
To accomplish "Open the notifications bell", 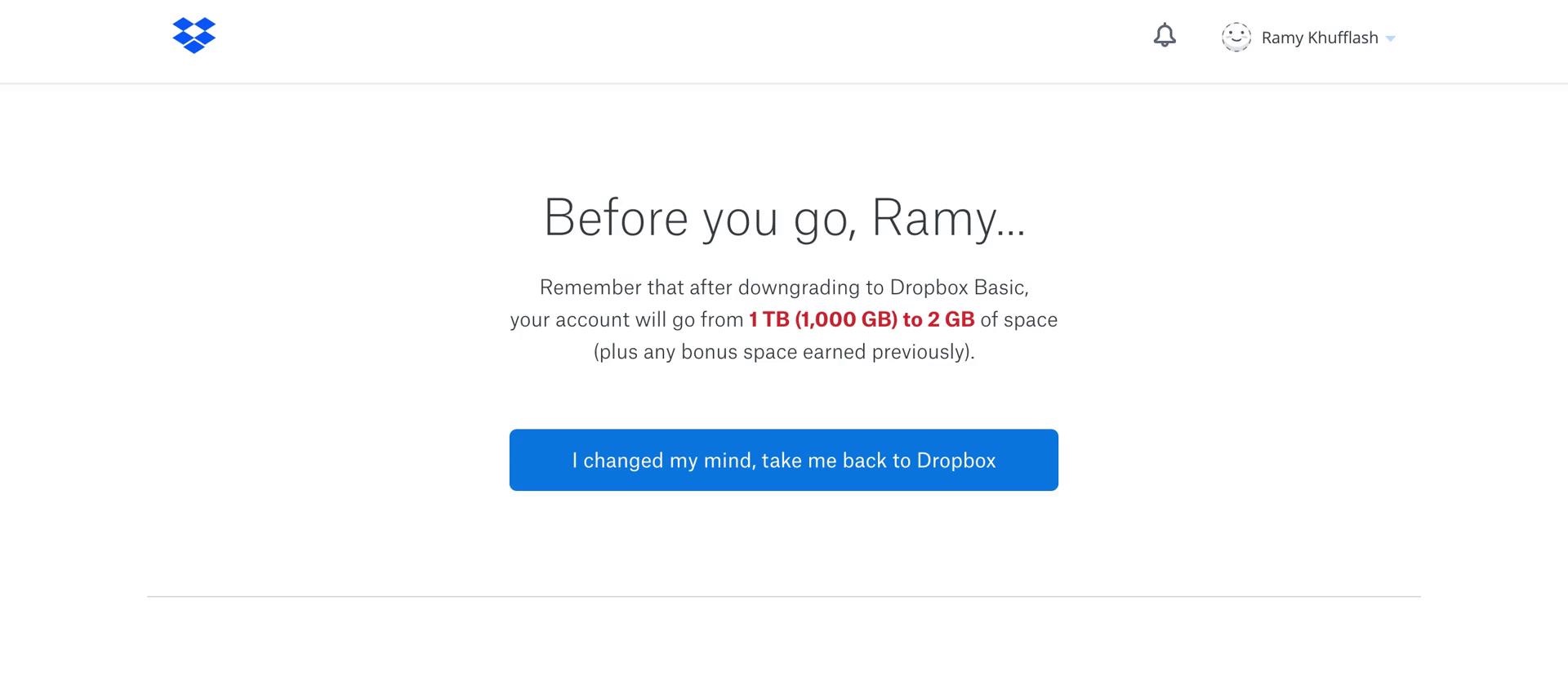I will [1165, 36].
